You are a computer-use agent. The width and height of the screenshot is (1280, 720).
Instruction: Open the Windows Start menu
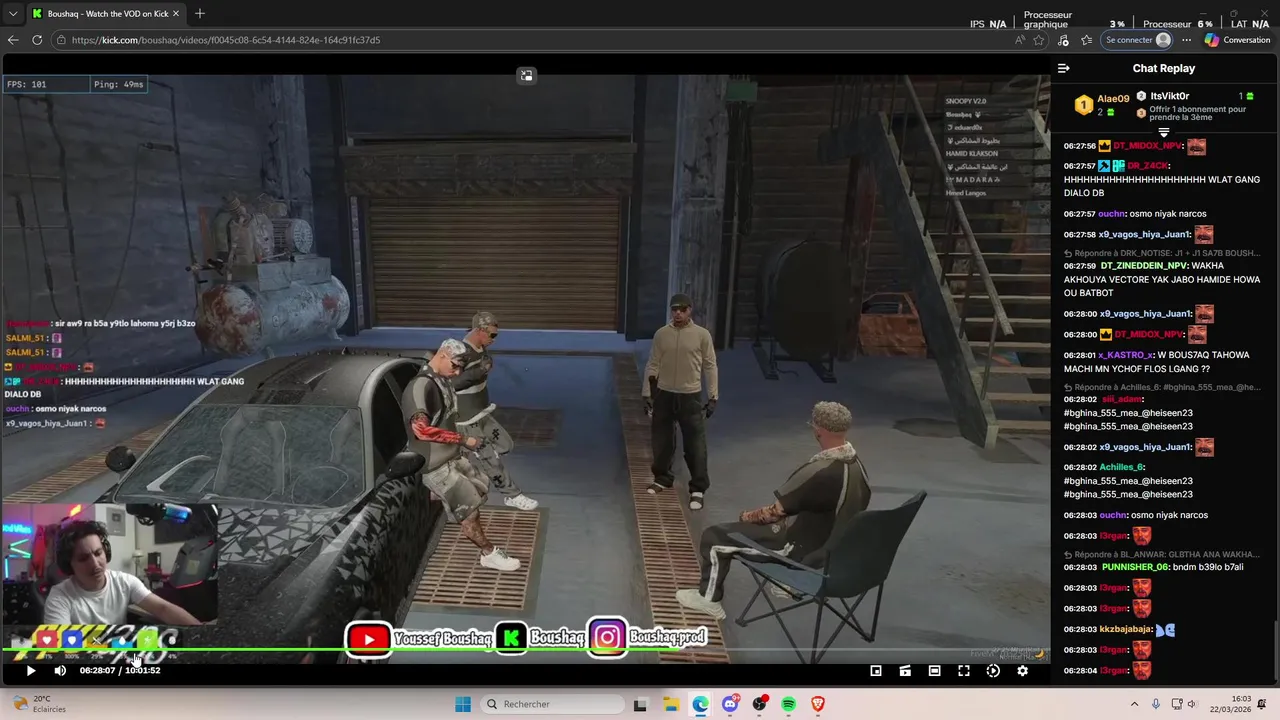(463, 704)
